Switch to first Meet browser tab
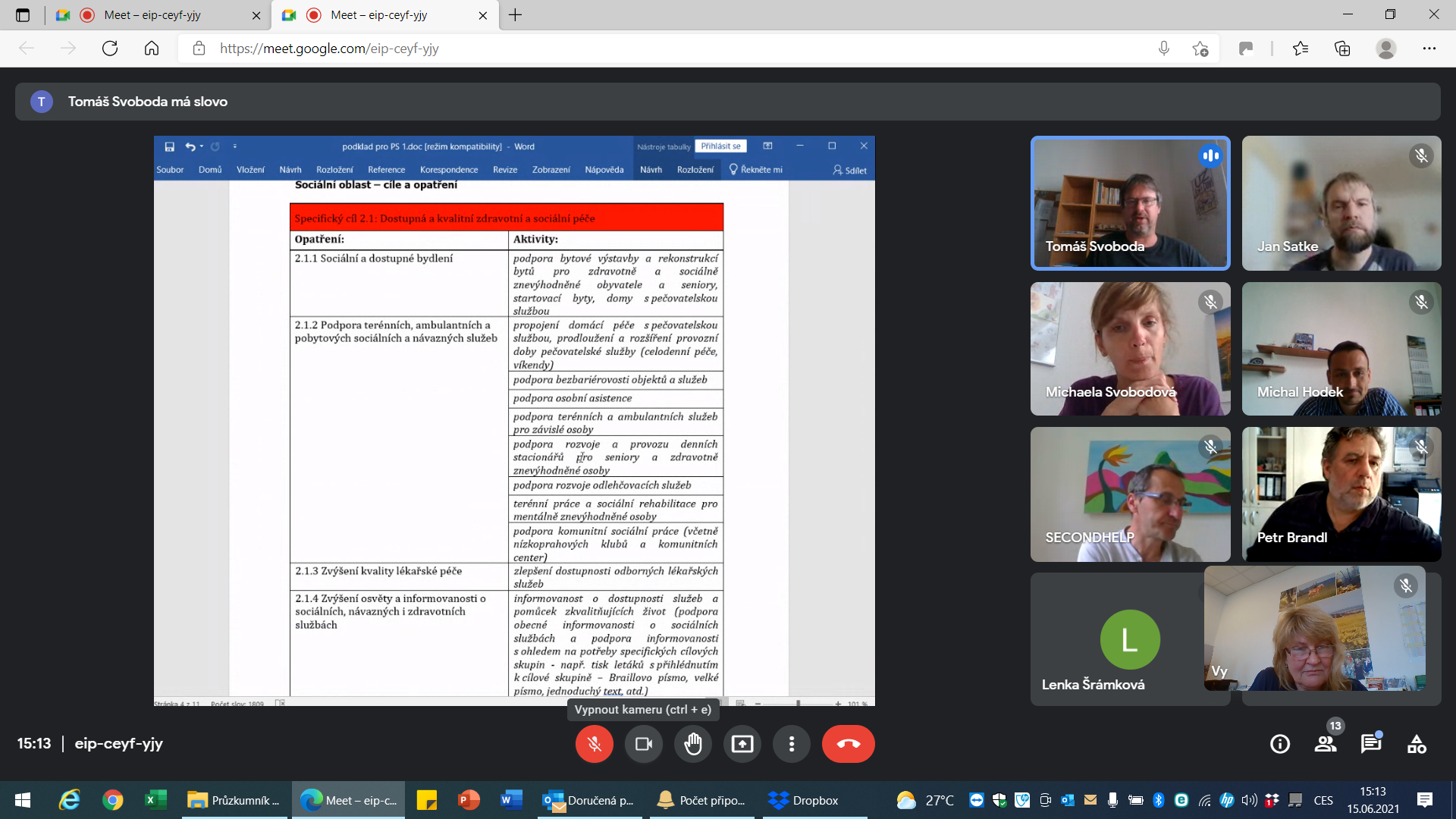 [152, 15]
